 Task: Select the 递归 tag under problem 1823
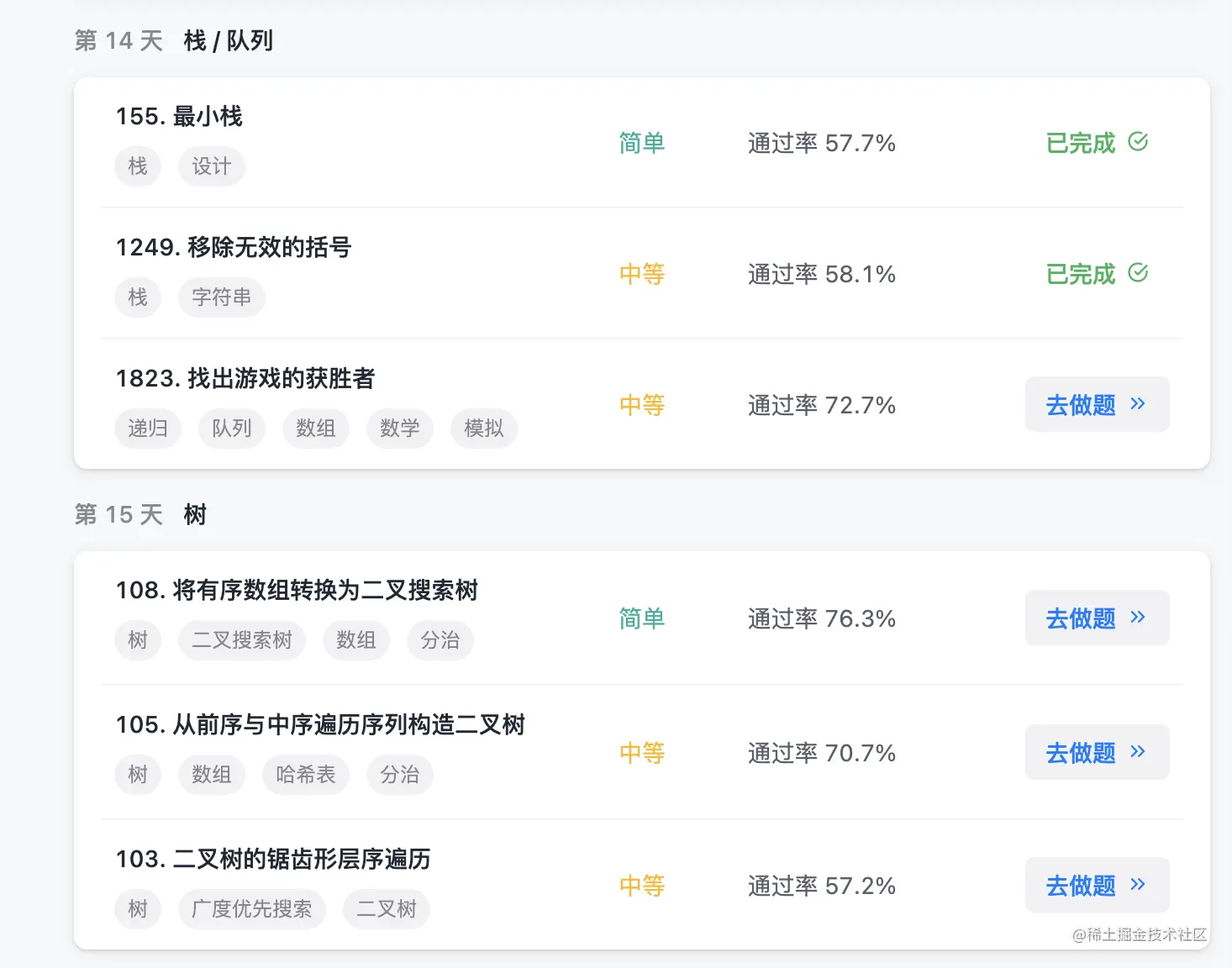(x=148, y=429)
